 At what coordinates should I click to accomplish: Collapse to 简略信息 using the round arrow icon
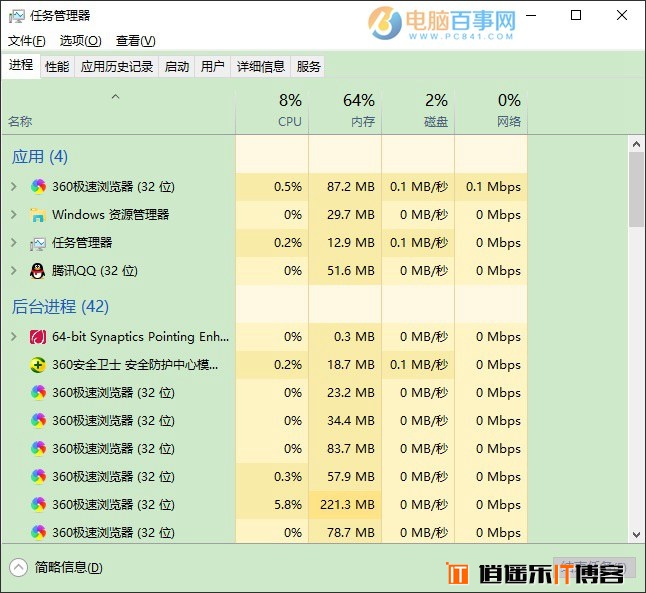tap(19, 567)
